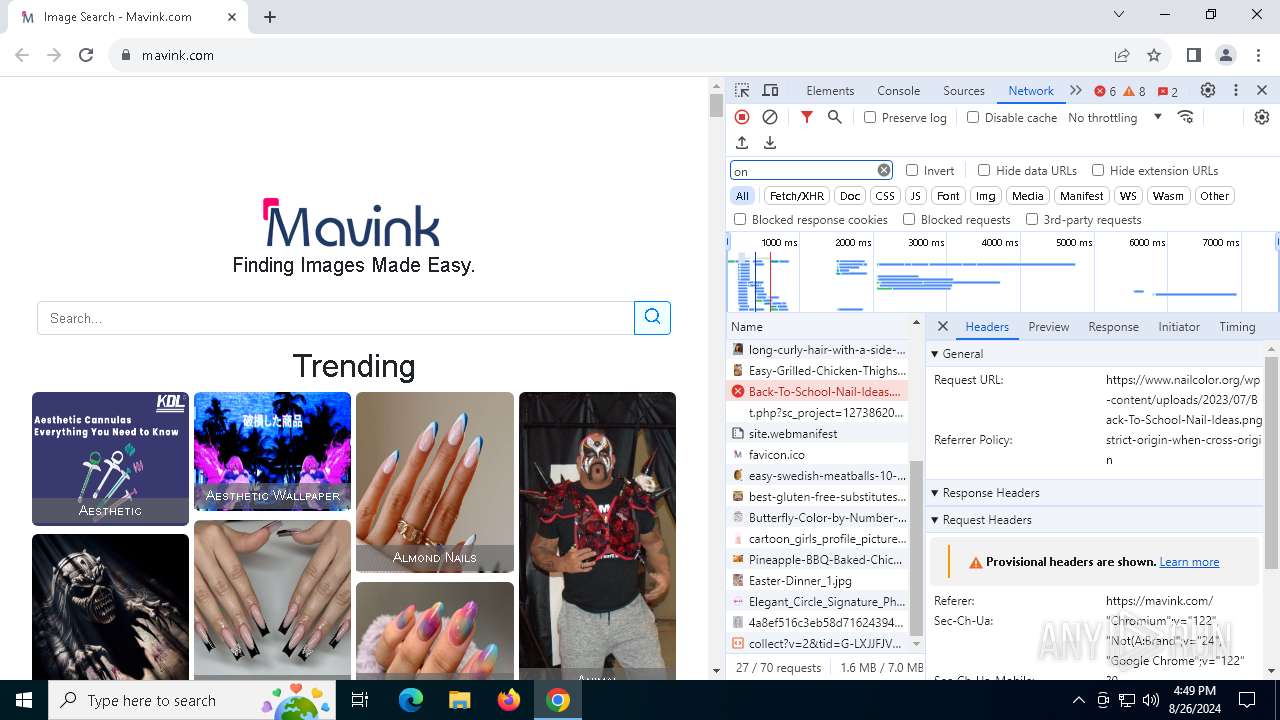Open the Preview tab of request
Viewport: 1280px width, 720px height.
click(x=1048, y=326)
